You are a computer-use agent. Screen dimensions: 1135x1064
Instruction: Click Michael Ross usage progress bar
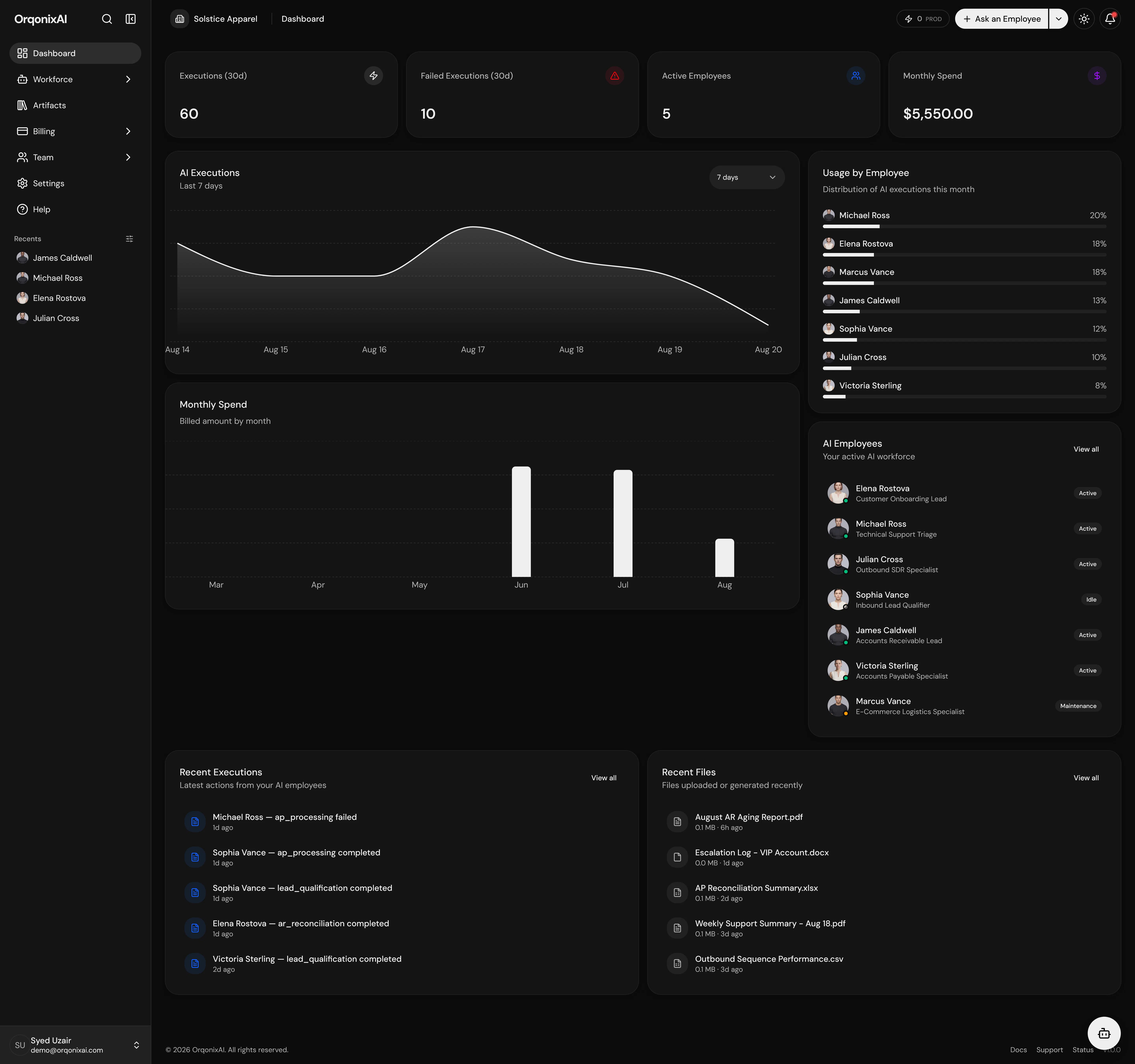pos(964,227)
